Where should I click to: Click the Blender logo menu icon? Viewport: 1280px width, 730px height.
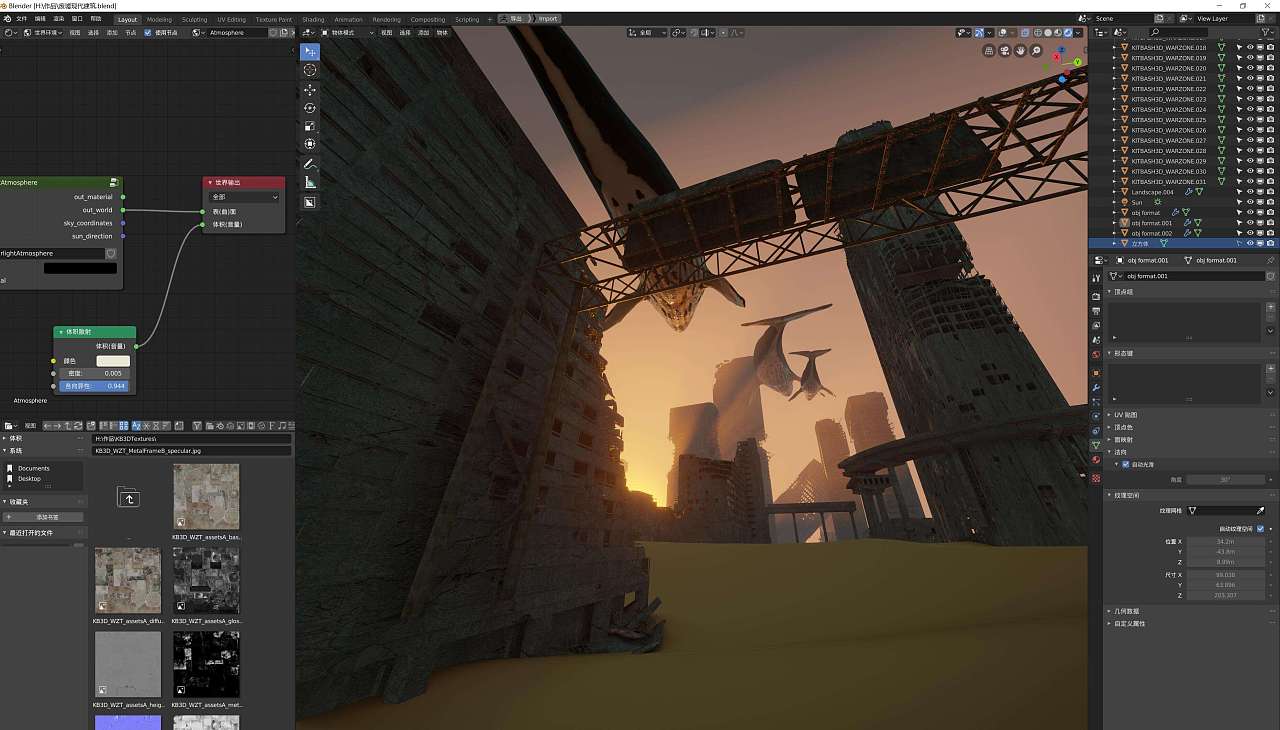tap(7, 19)
